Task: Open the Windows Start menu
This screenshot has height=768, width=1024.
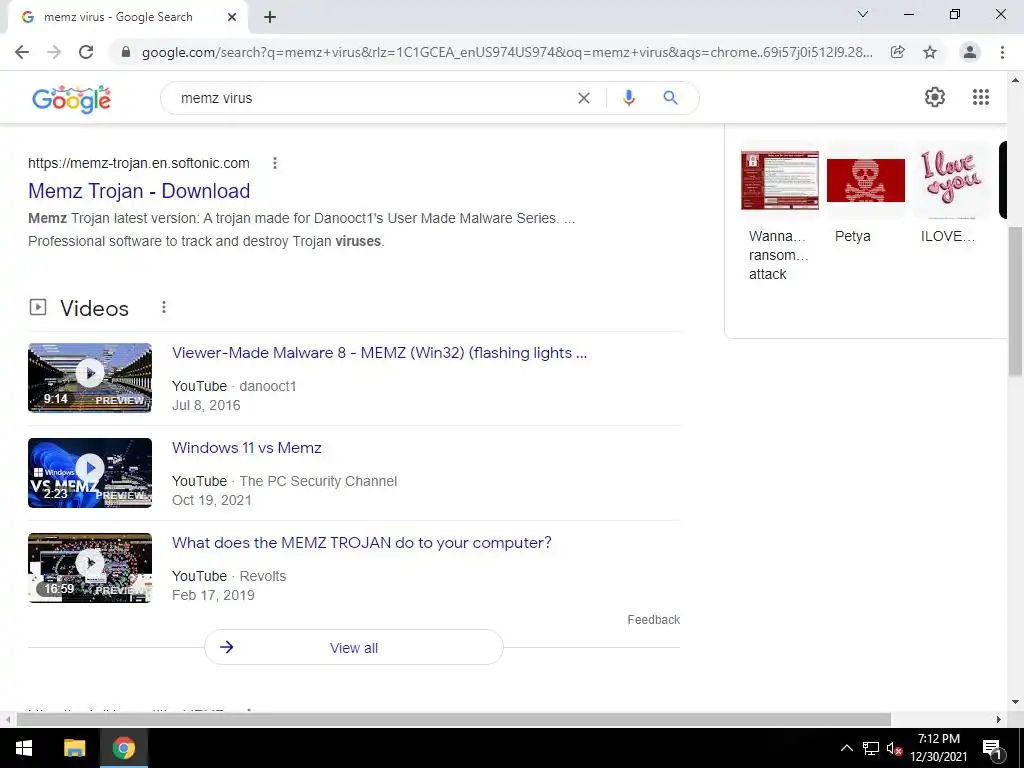Action: [24, 748]
